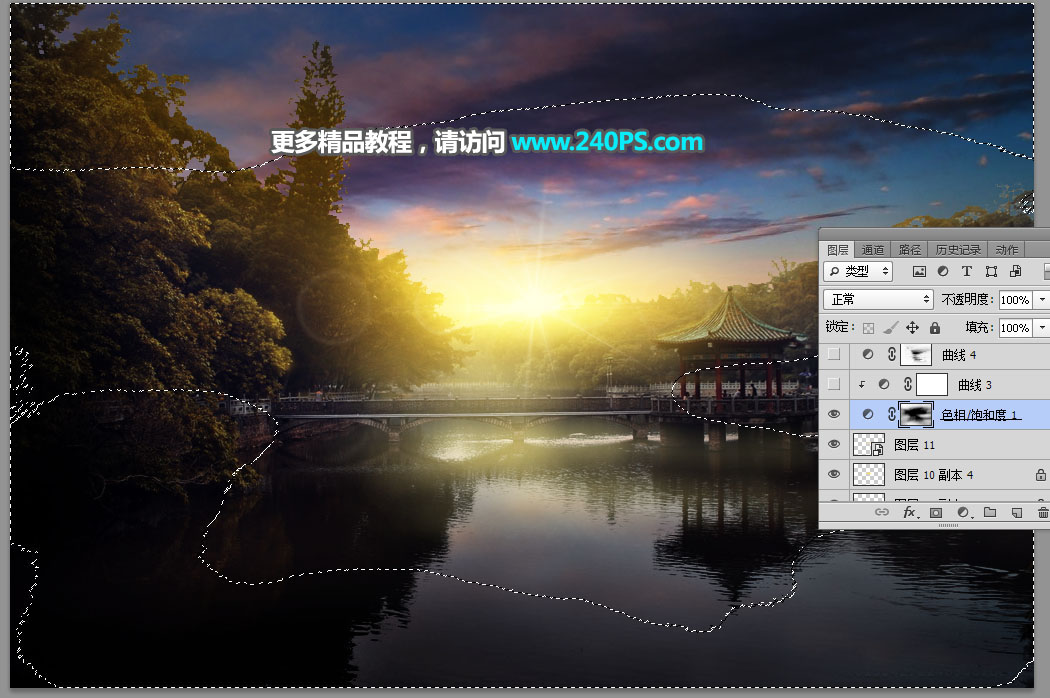
Task: Switch to 通道 tab
Action: tap(873, 250)
